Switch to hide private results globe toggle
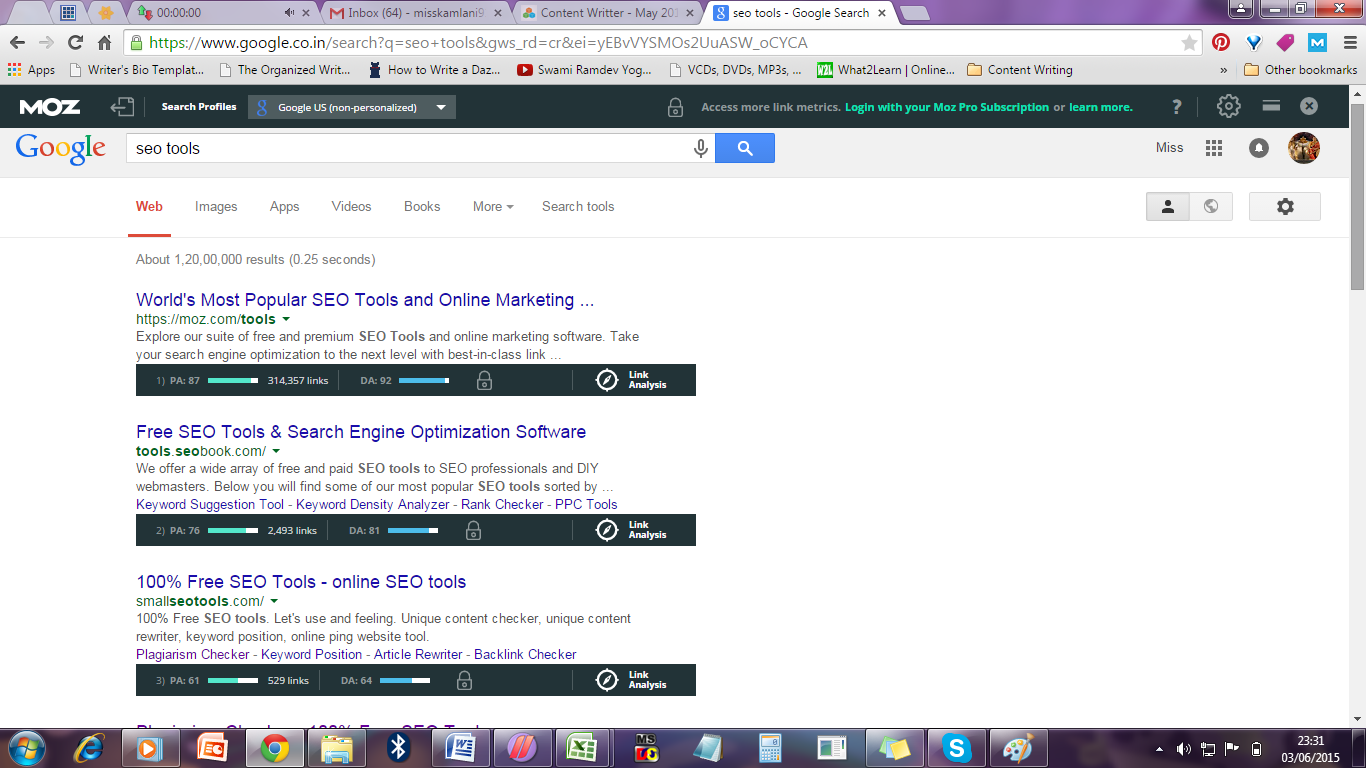This screenshot has height=768, width=1366. 1211,206
